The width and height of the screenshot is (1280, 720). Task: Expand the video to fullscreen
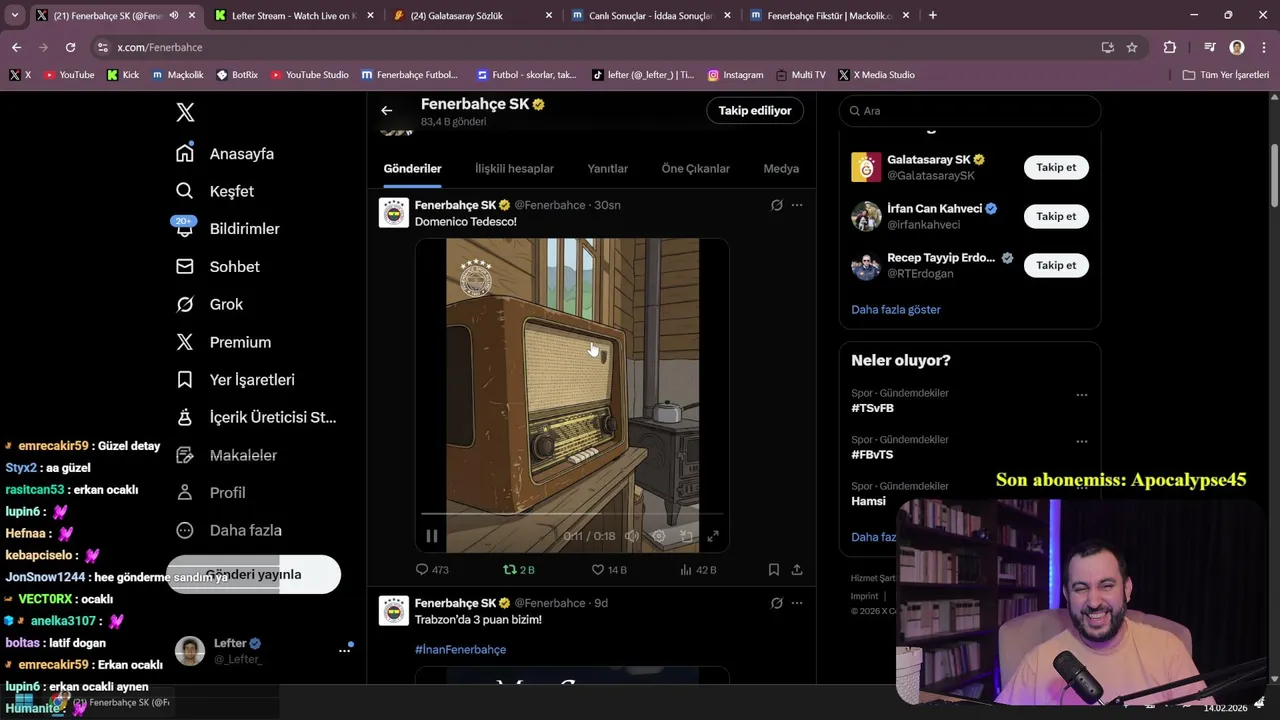click(713, 536)
